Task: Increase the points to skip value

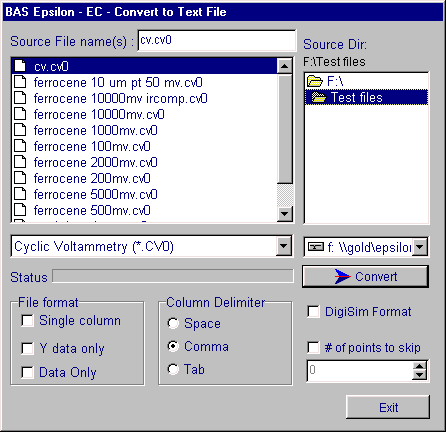Action: 419,366
